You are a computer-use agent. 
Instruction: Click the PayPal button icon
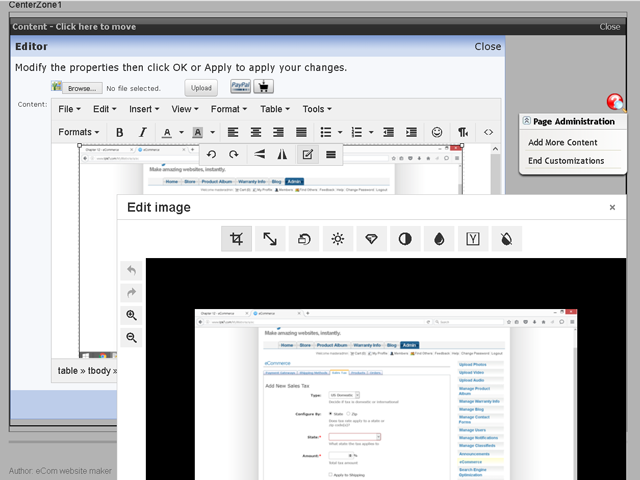pos(240,87)
